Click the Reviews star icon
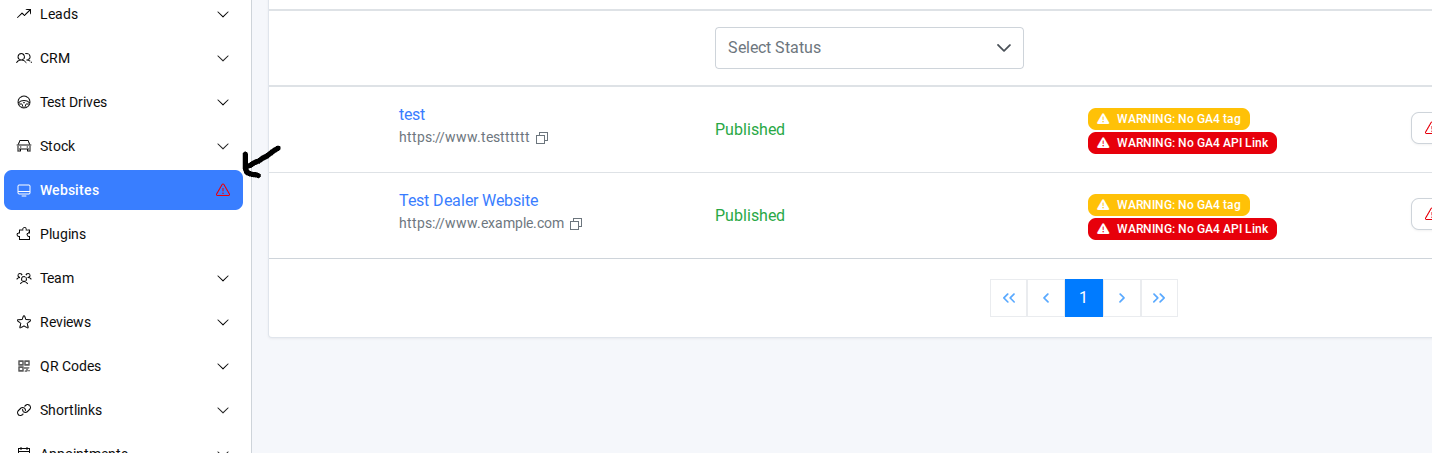Image resolution: width=1432 pixels, height=453 pixels. tap(24, 322)
